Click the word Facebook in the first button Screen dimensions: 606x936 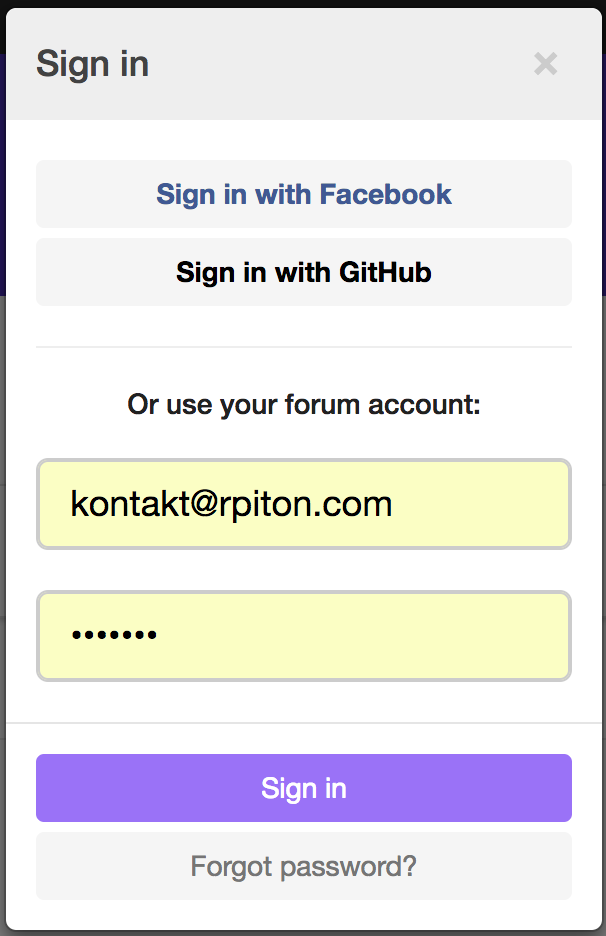pyautogui.click(x=385, y=194)
